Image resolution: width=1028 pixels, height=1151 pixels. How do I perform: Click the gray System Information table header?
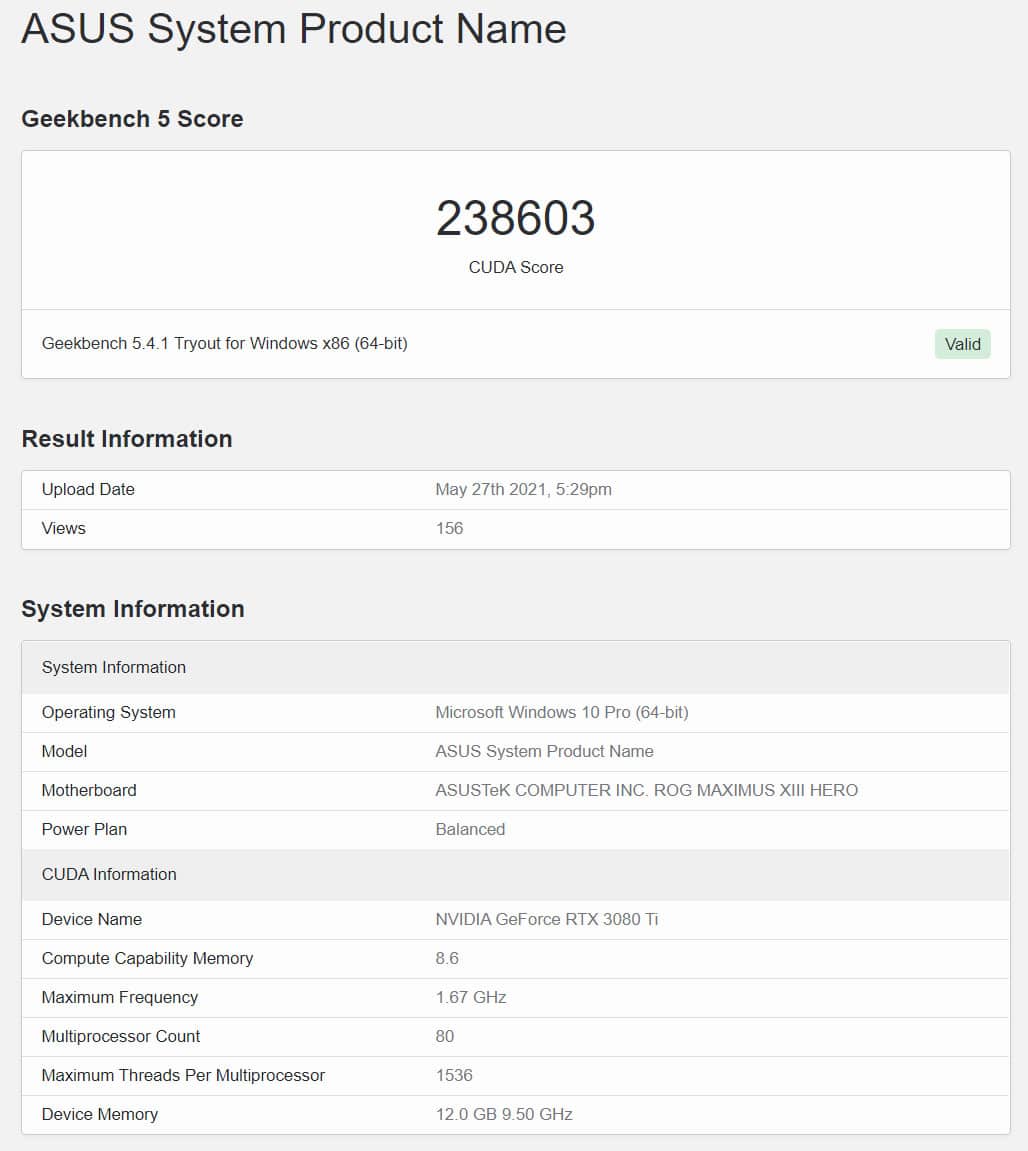click(x=515, y=667)
